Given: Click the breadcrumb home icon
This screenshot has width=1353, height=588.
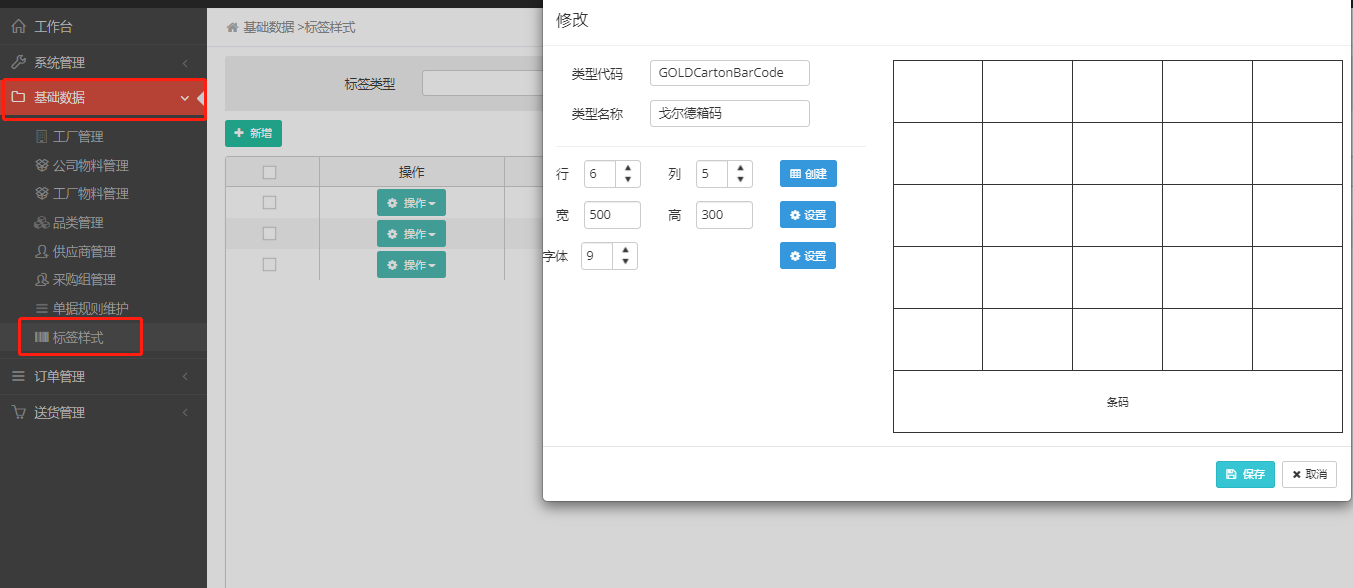Looking at the screenshot, I should [x=233, y=27].
